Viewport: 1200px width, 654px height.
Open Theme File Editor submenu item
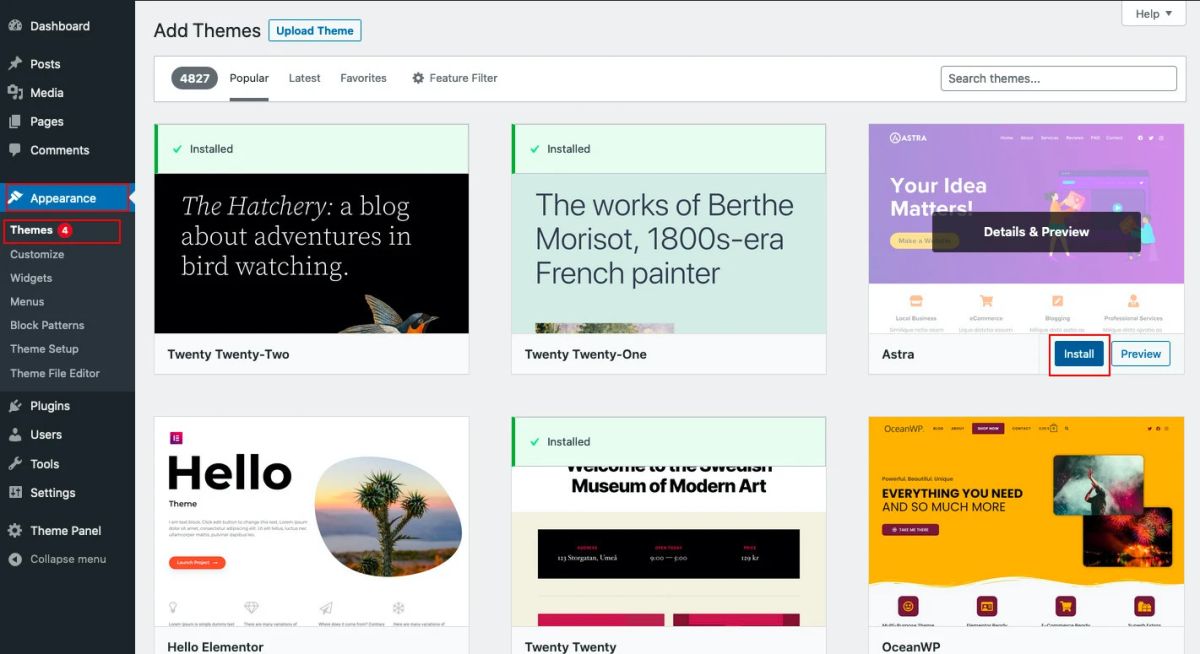55,373
